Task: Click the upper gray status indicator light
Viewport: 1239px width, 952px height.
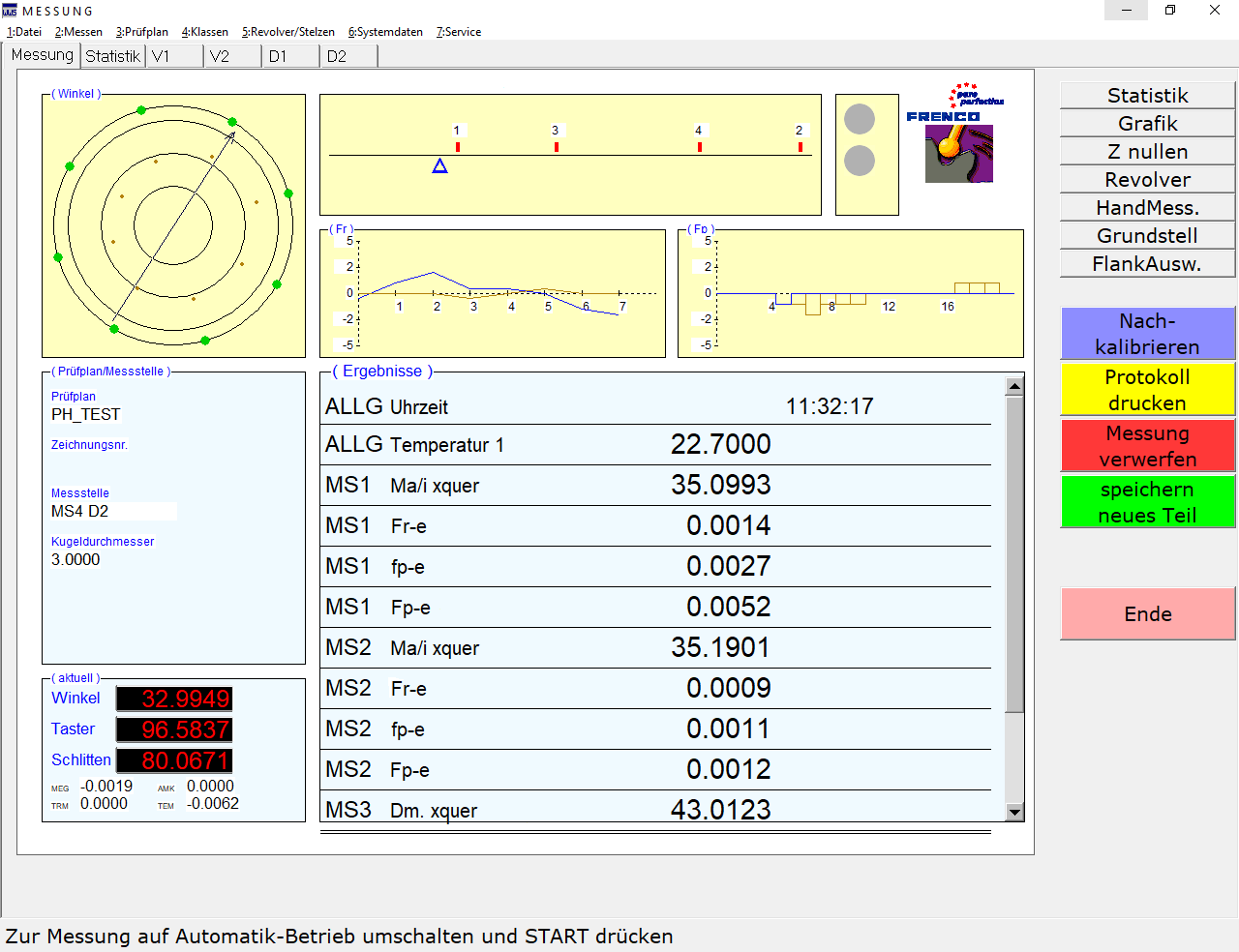Action: [860, 120]
